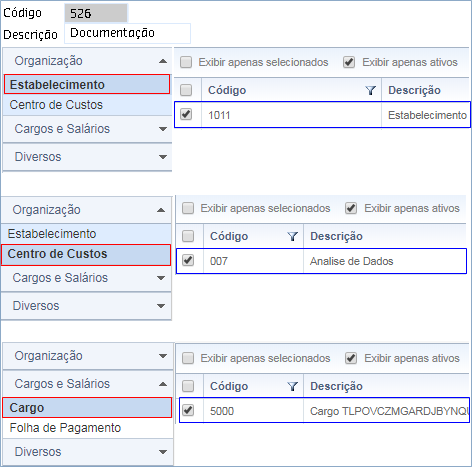Select the highlighted Cargo item

coord(87,408)
